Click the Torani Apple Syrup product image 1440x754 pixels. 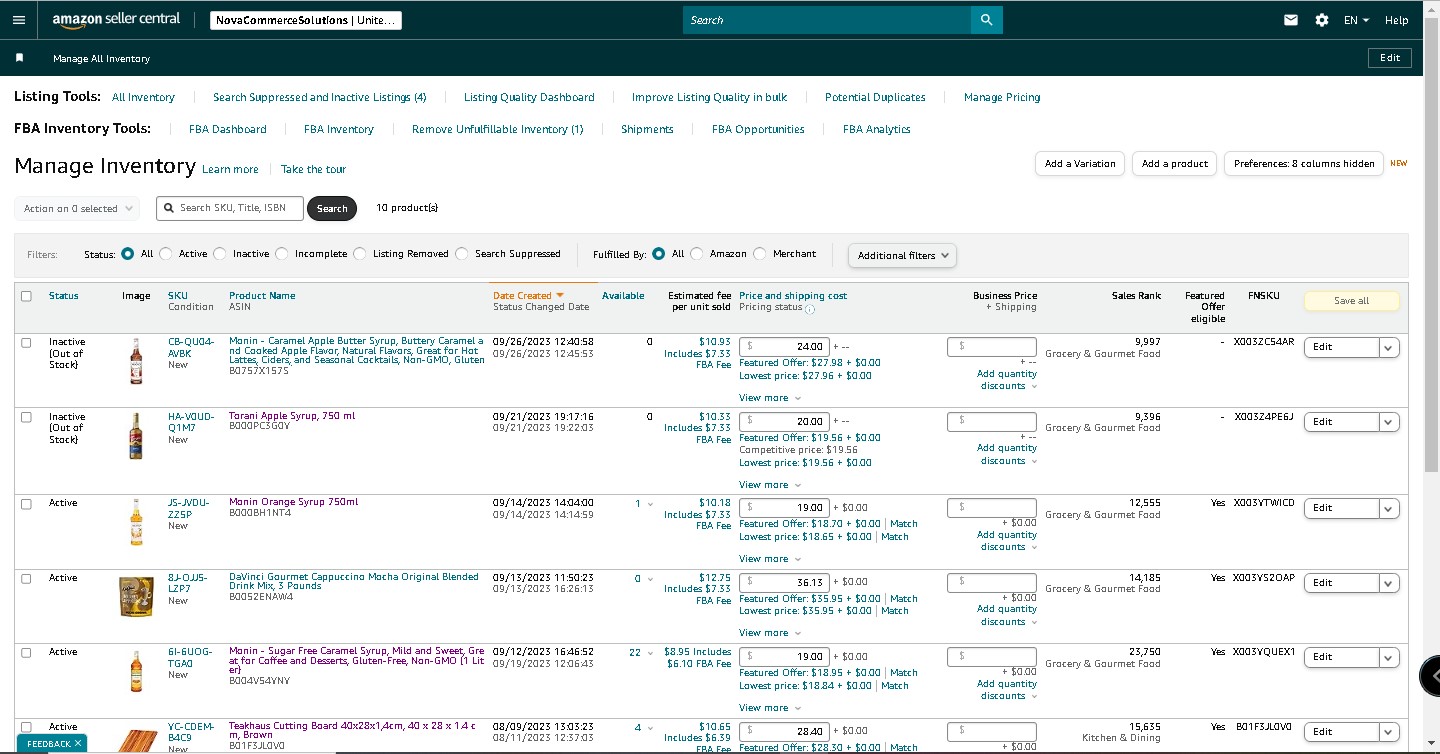tap(136, 436)
